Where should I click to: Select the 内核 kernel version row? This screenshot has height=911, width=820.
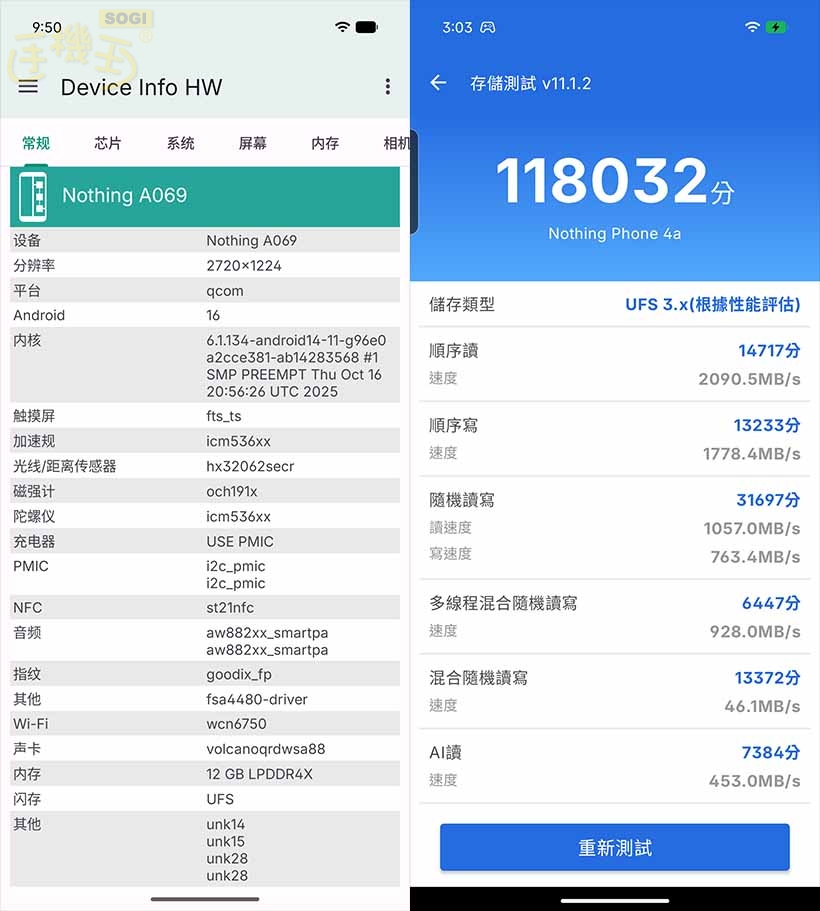(205, 365)
